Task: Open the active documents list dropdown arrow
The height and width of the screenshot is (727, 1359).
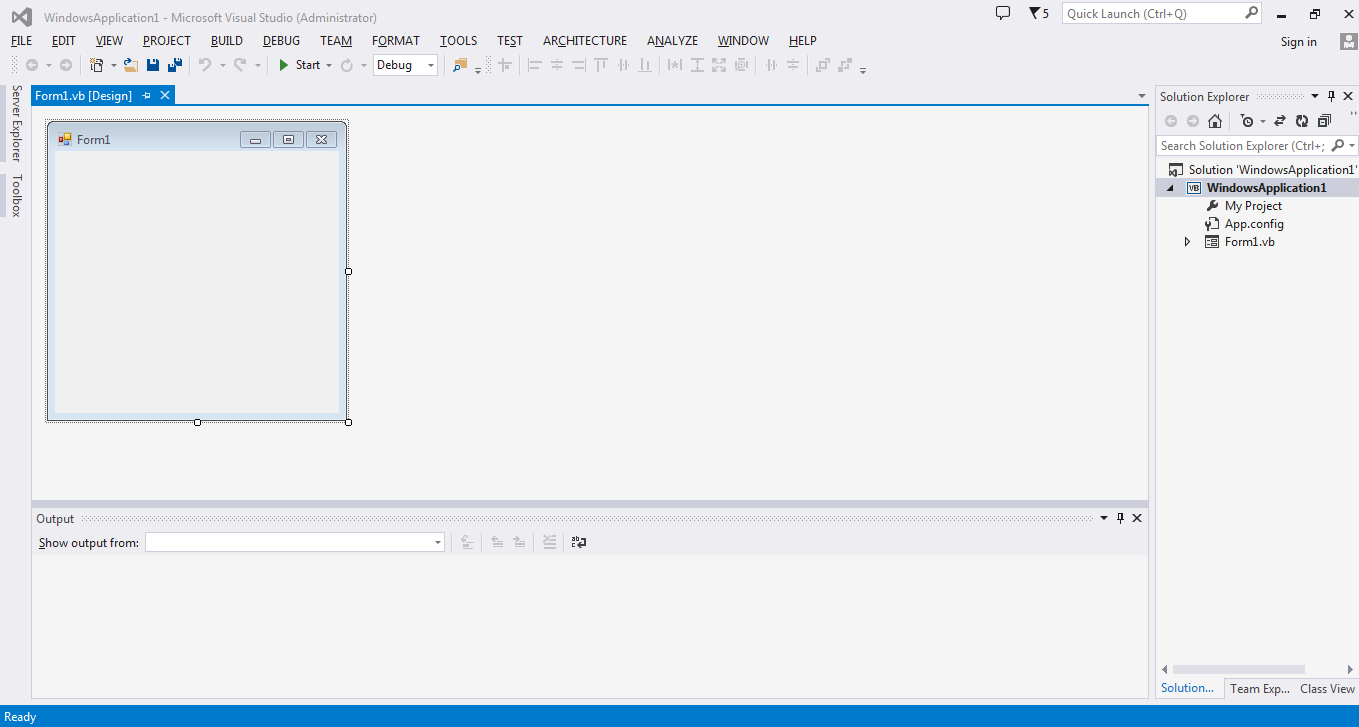Action: tap(1142, 95)
